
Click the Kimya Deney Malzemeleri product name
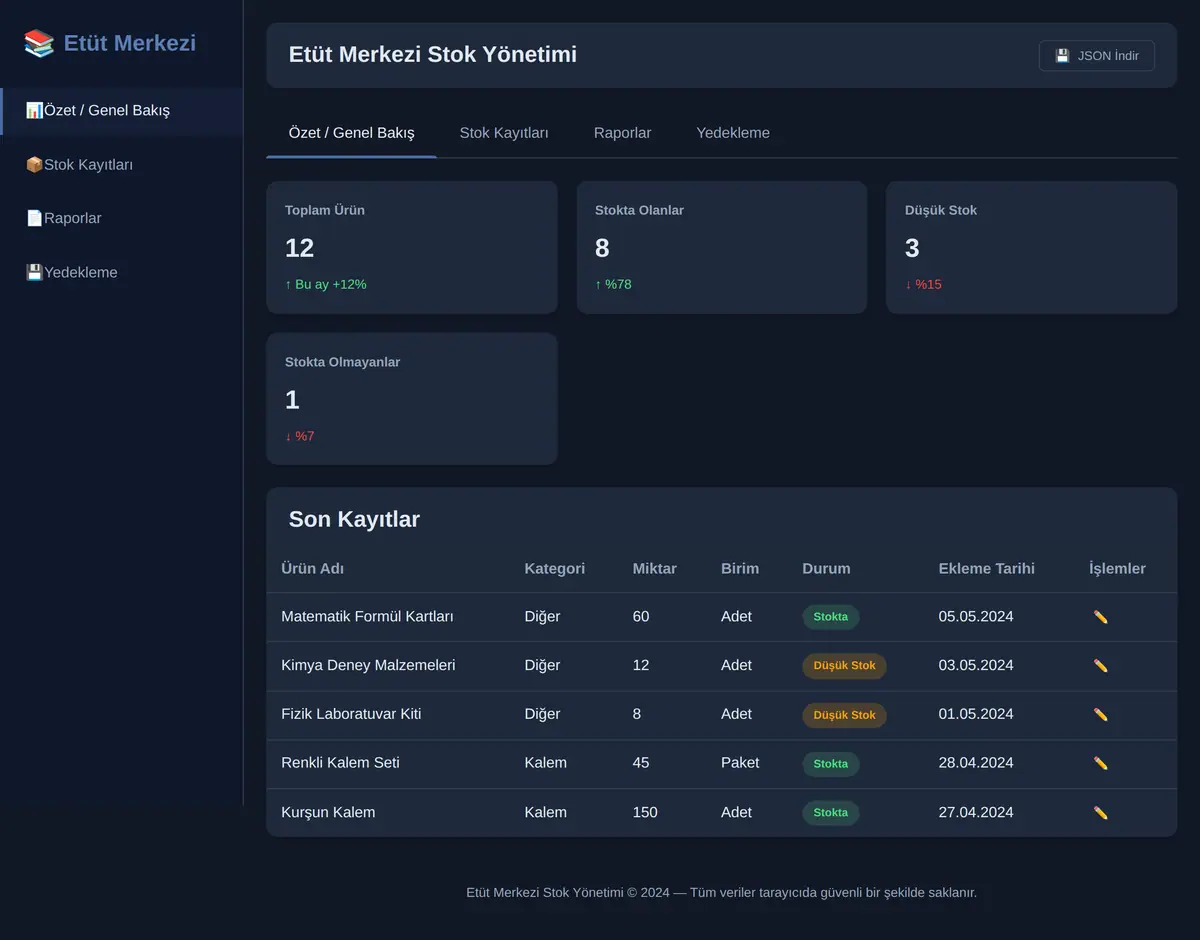pyautogui.click(x=368, y=665)
